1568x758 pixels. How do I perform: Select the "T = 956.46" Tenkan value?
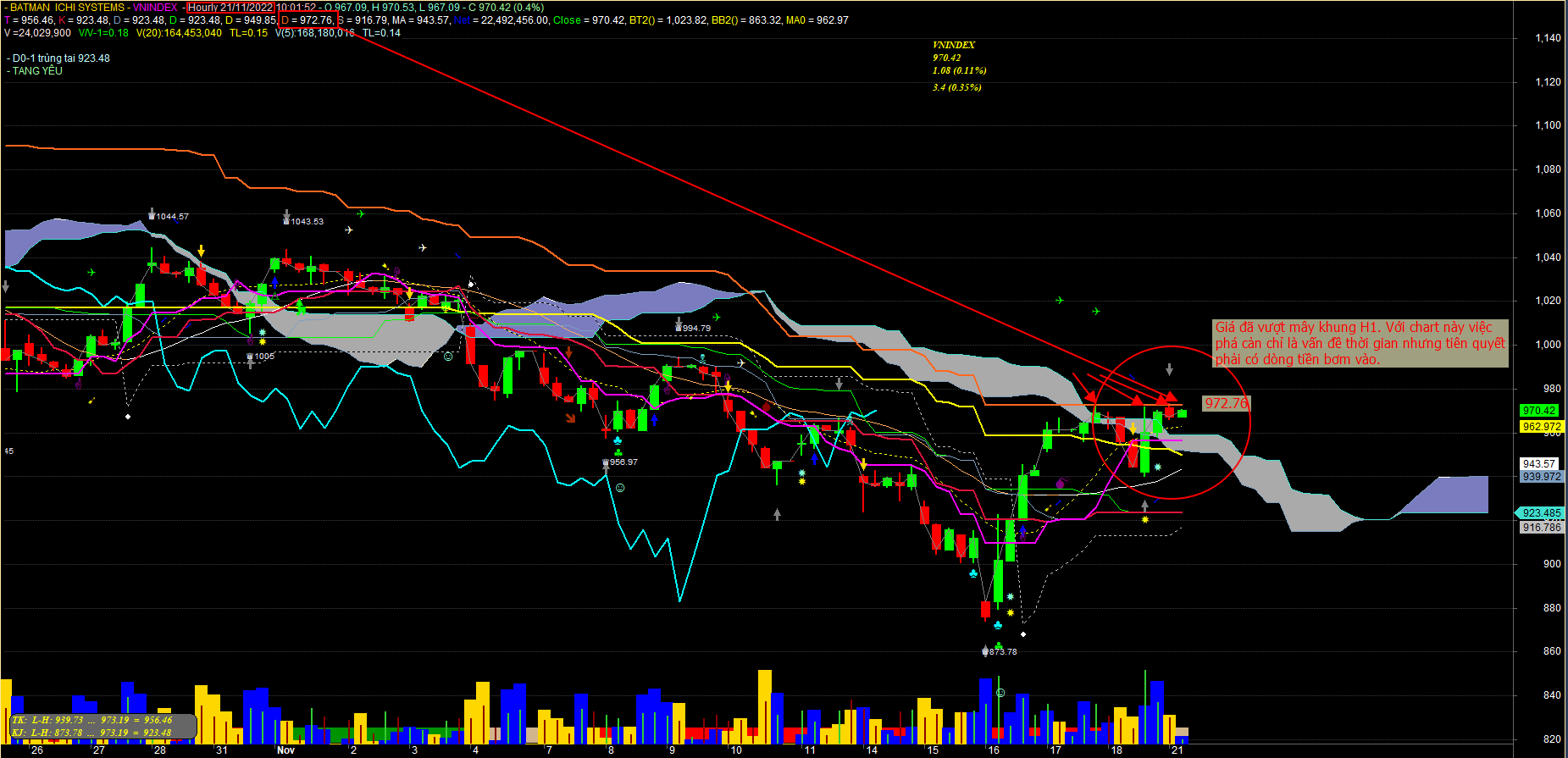30,20
